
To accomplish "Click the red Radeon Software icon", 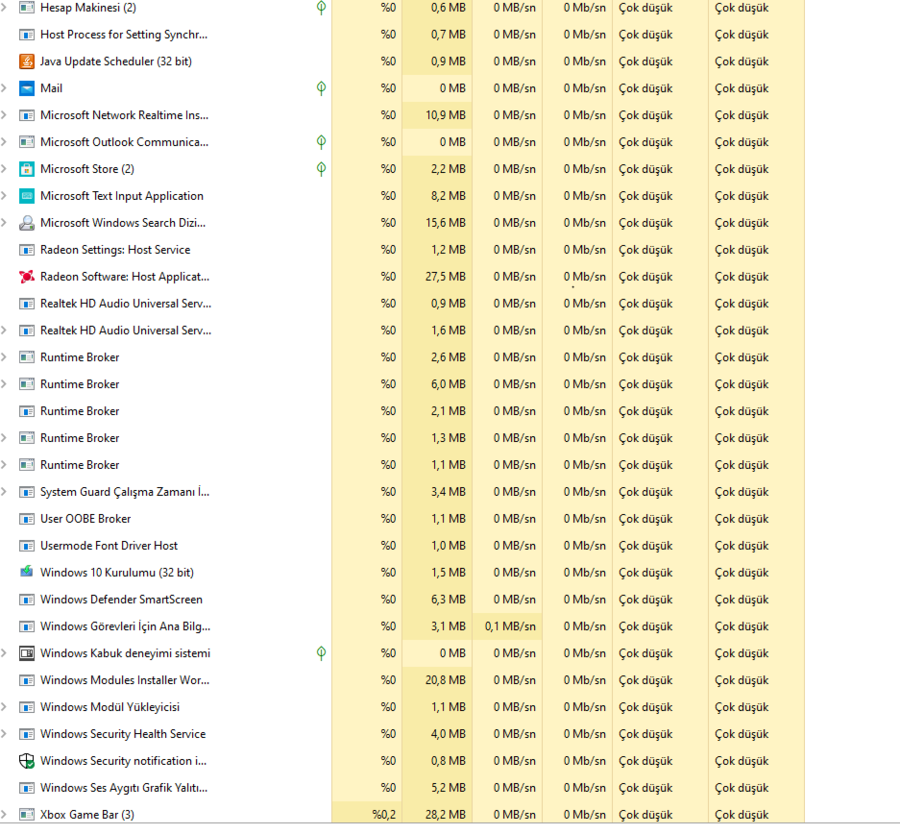I will click(26, 277).
